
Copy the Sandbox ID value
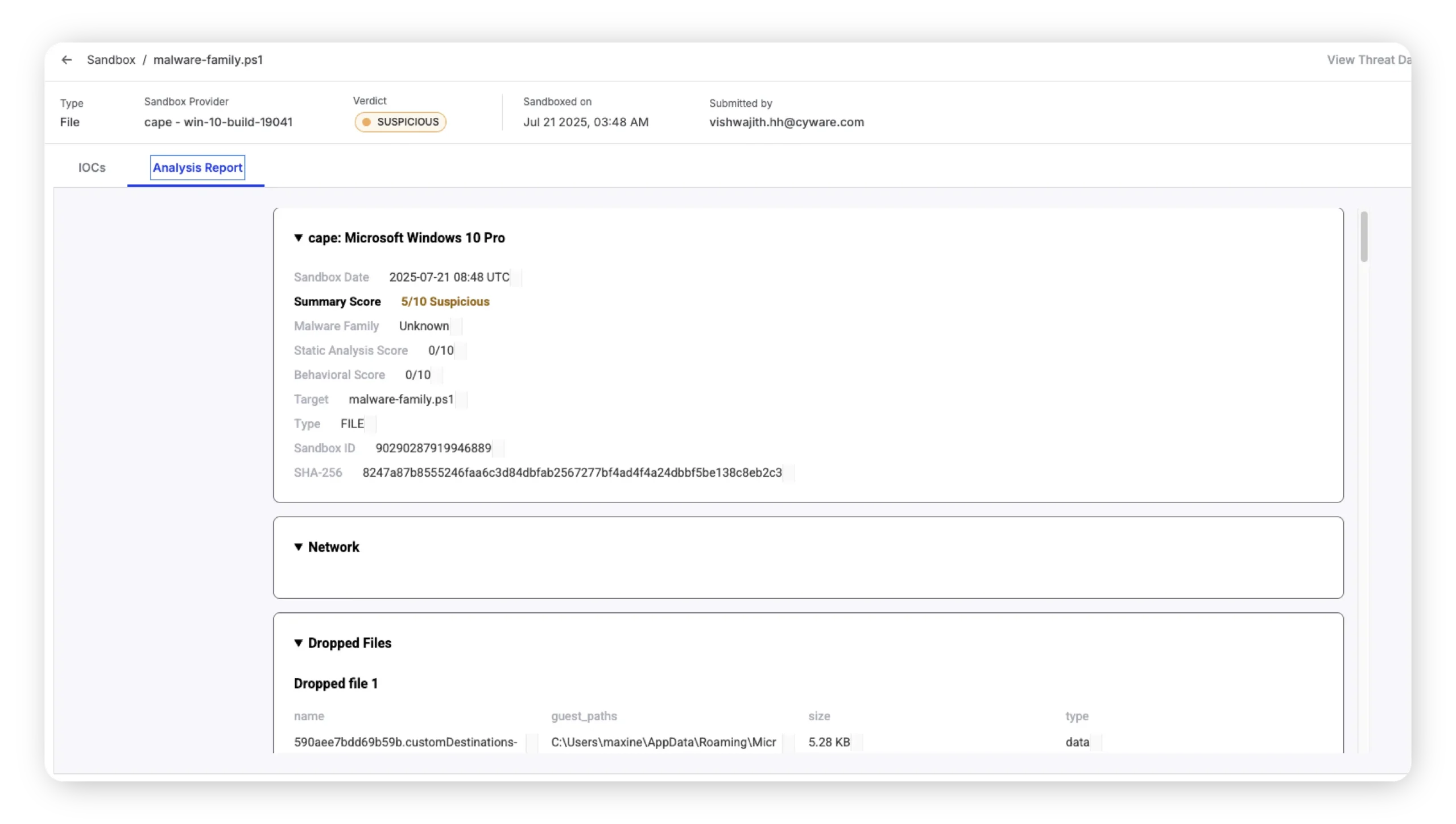click(x=499, y=448)
